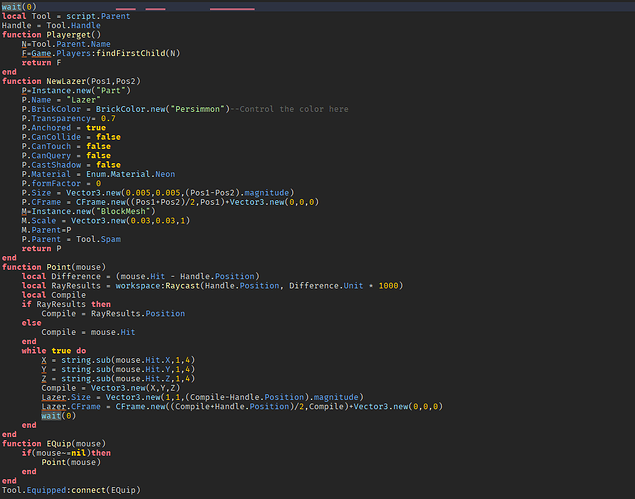
Task: Click the Lazer.CFrame assignment
Action: (x=242, y=407)
